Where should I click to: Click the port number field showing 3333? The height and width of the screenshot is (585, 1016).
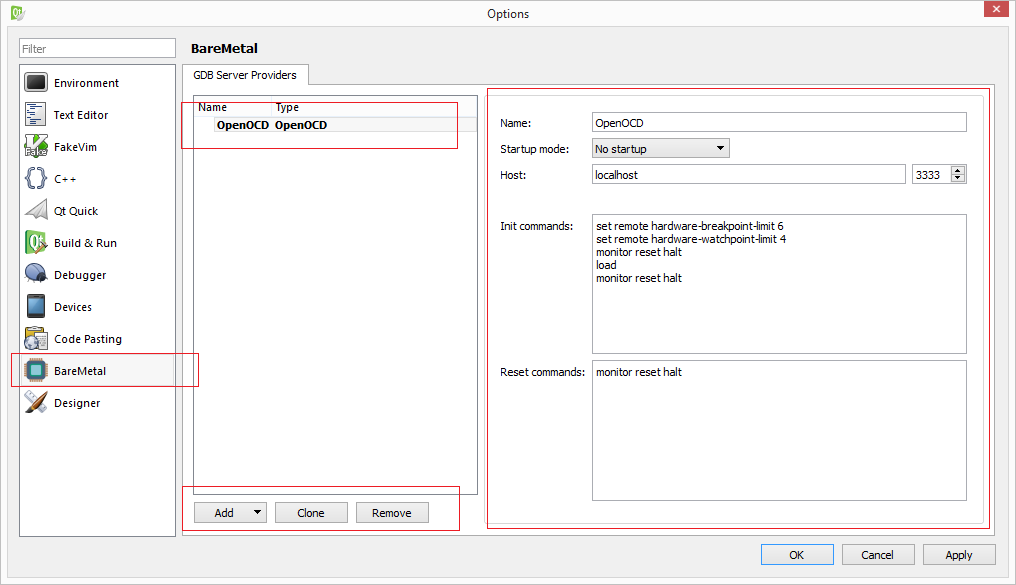(x=931, y=175)
